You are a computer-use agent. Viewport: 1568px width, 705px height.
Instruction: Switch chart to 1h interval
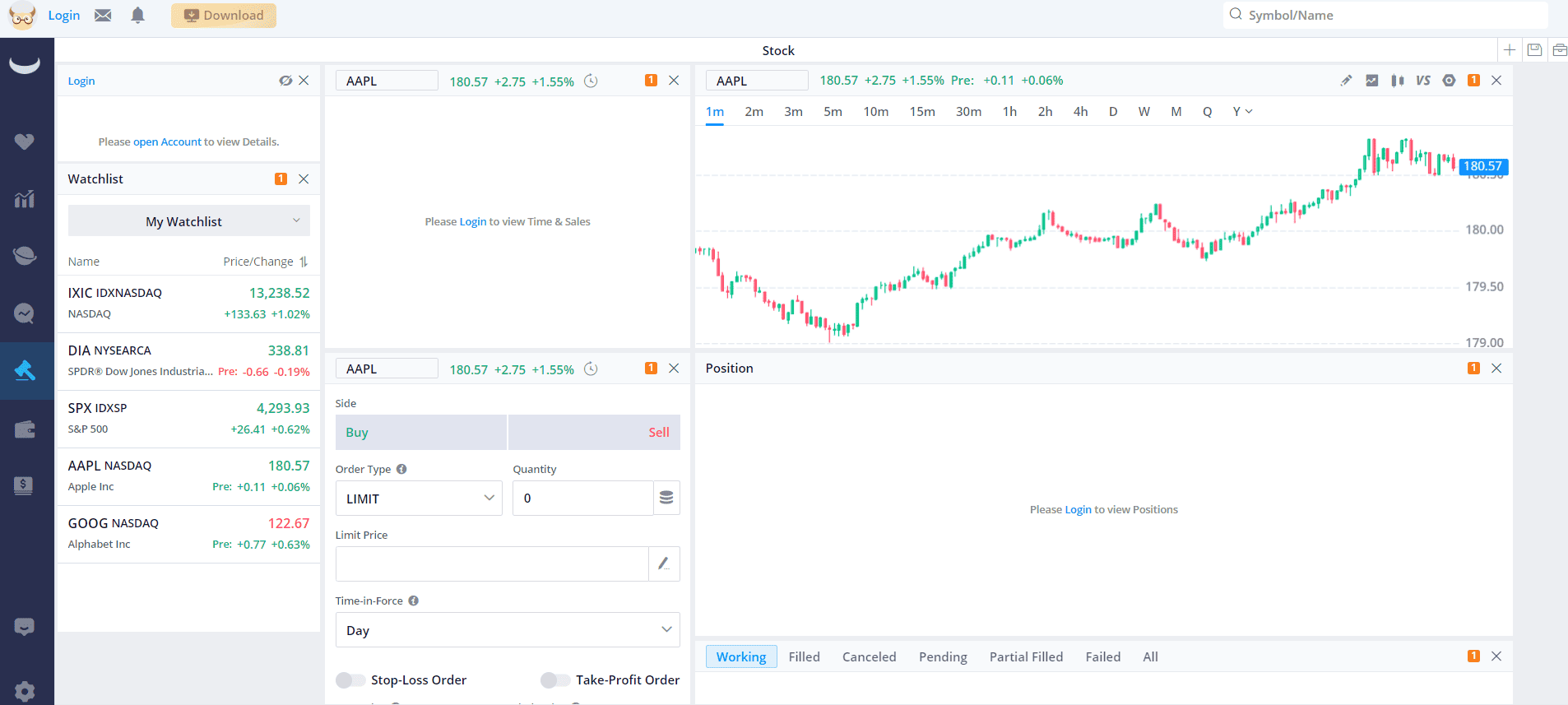pyautogui.click(x=1009, y=111)
